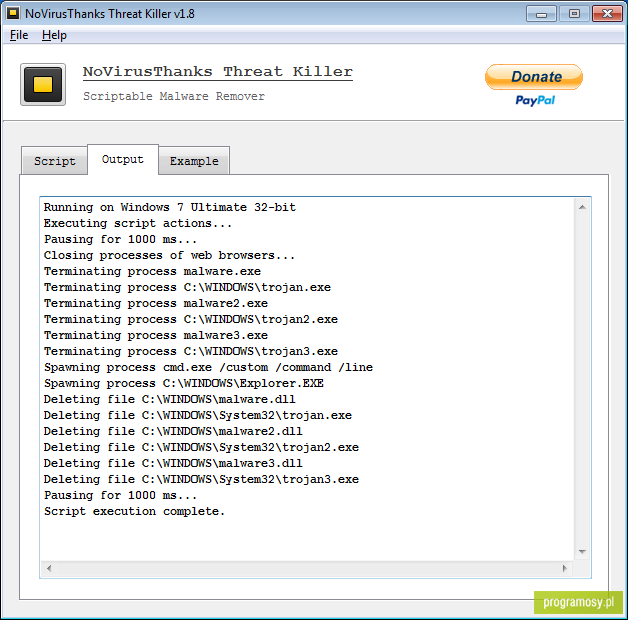Click line 'Deleting file C:\WINDOWS\System32\trojan3.exe'
Screen dimensions: 629x620
click(x=201, y=480)
